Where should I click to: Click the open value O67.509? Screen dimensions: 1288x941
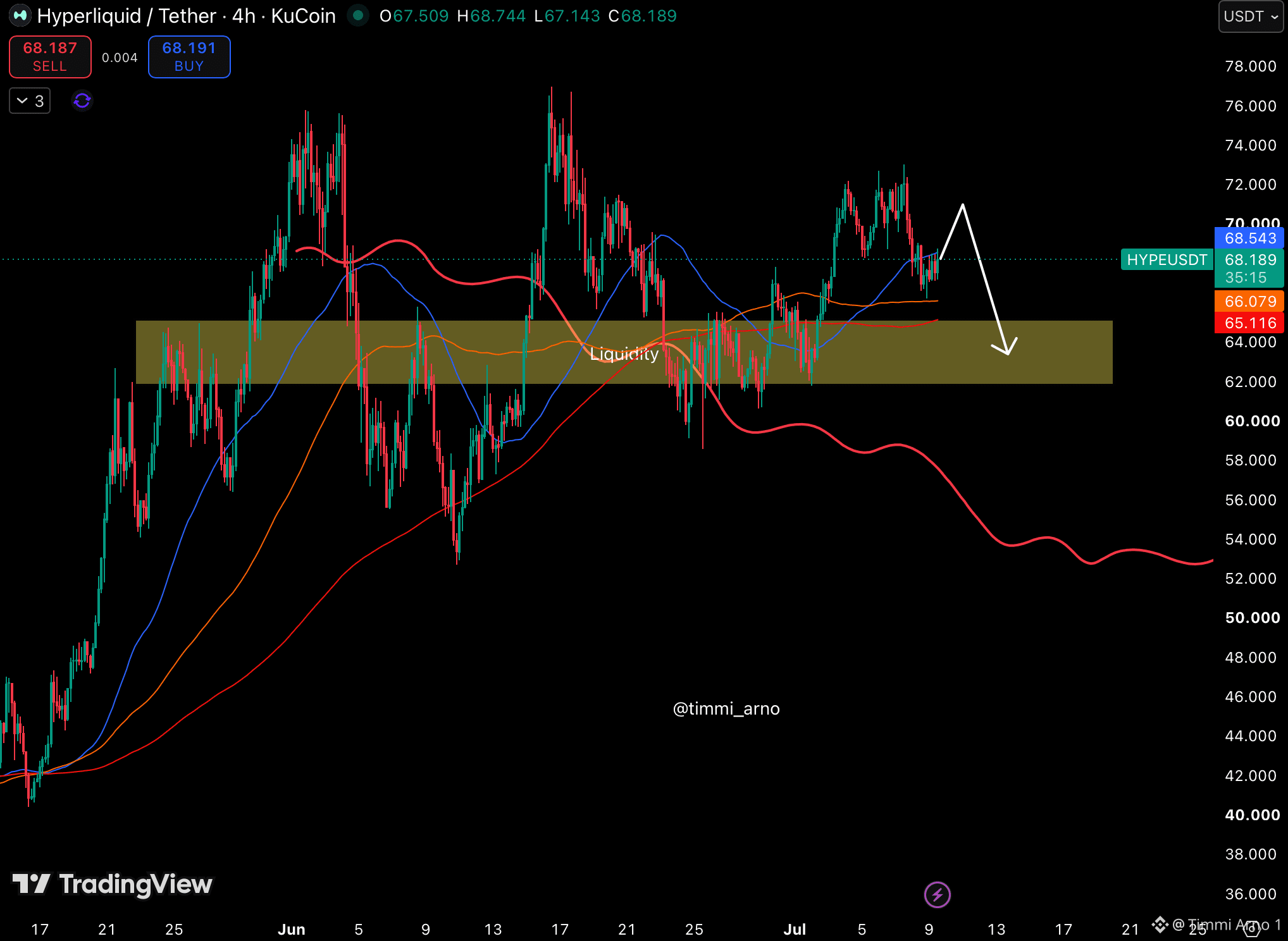(x=414, y=16)
